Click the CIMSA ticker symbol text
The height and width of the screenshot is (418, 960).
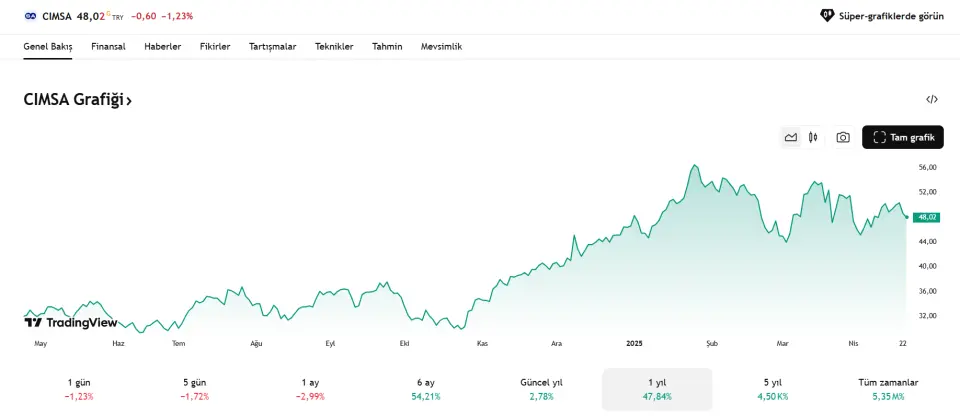(57, 17)
